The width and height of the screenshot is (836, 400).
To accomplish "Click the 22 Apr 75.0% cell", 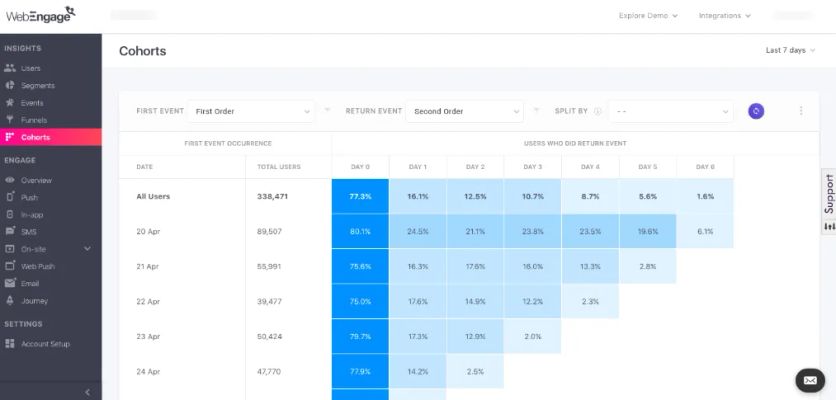I will [x=360, y=301].
